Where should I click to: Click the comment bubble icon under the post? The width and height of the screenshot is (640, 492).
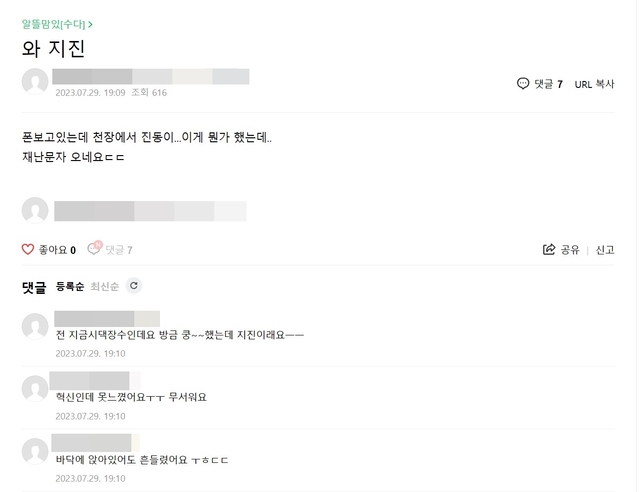click(94, 249)
